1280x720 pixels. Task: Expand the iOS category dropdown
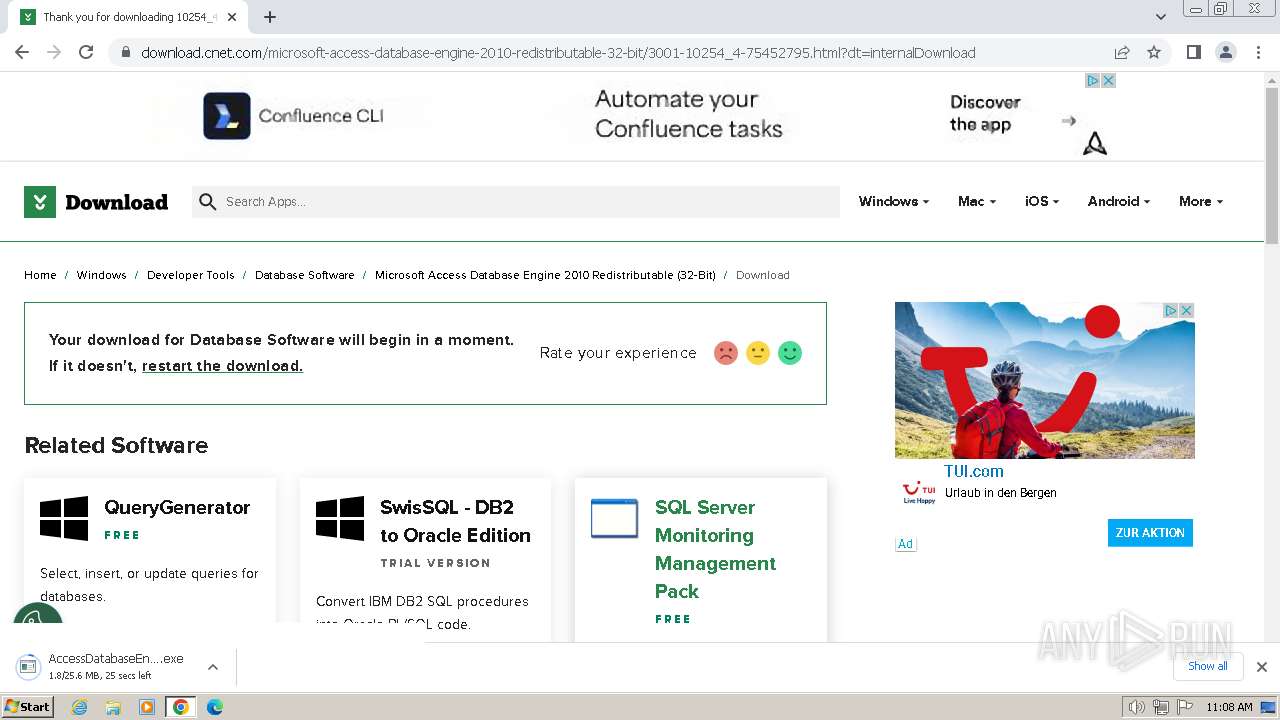(1041, 202)
